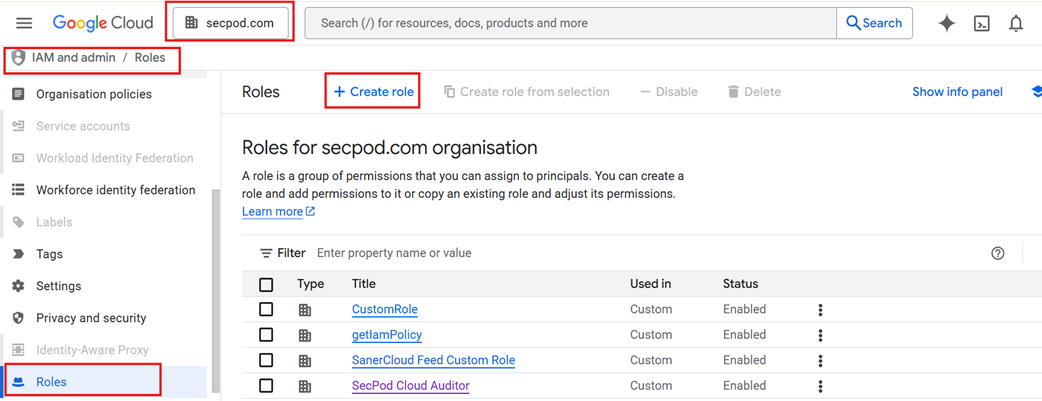1042x401 pixels.
Task: Tick the CustomRole row checkbox
Action: (266, 310)
